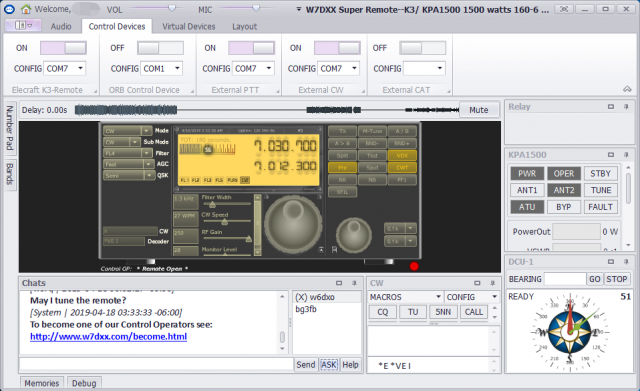
Task: Open the Layout tab
Action: 244,26
